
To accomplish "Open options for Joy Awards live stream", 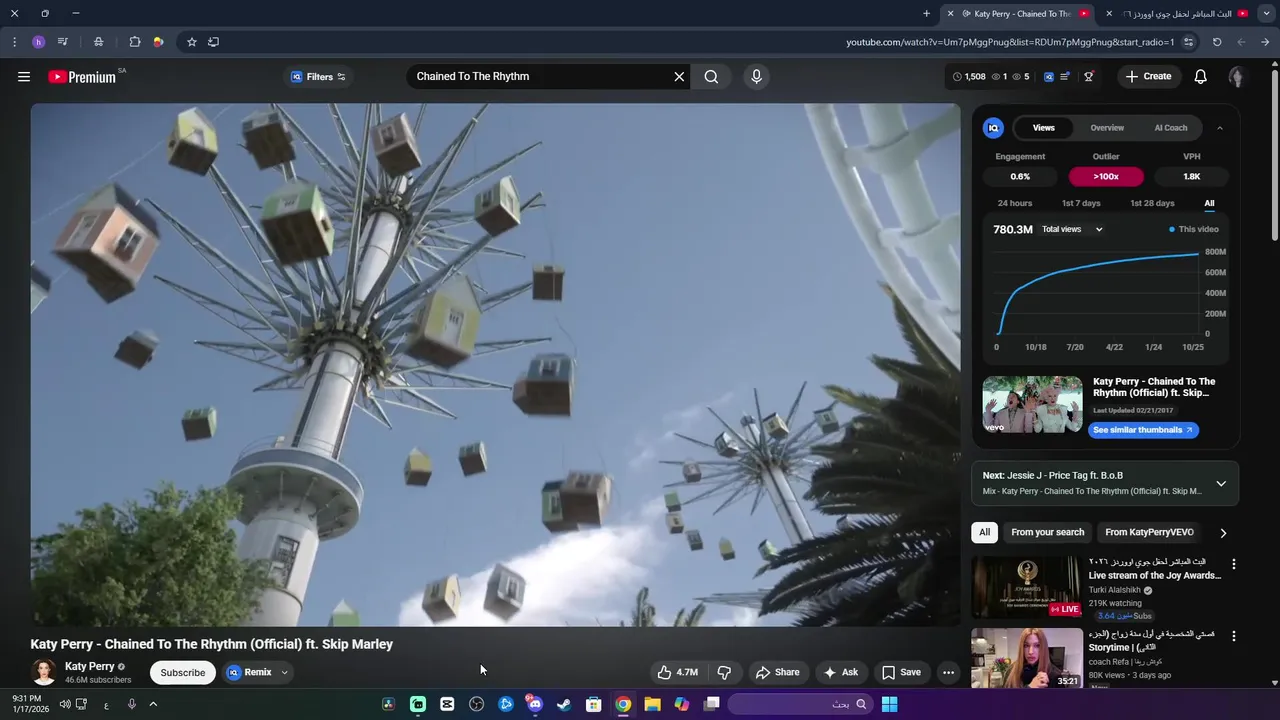I will [x=1233, y=564].
